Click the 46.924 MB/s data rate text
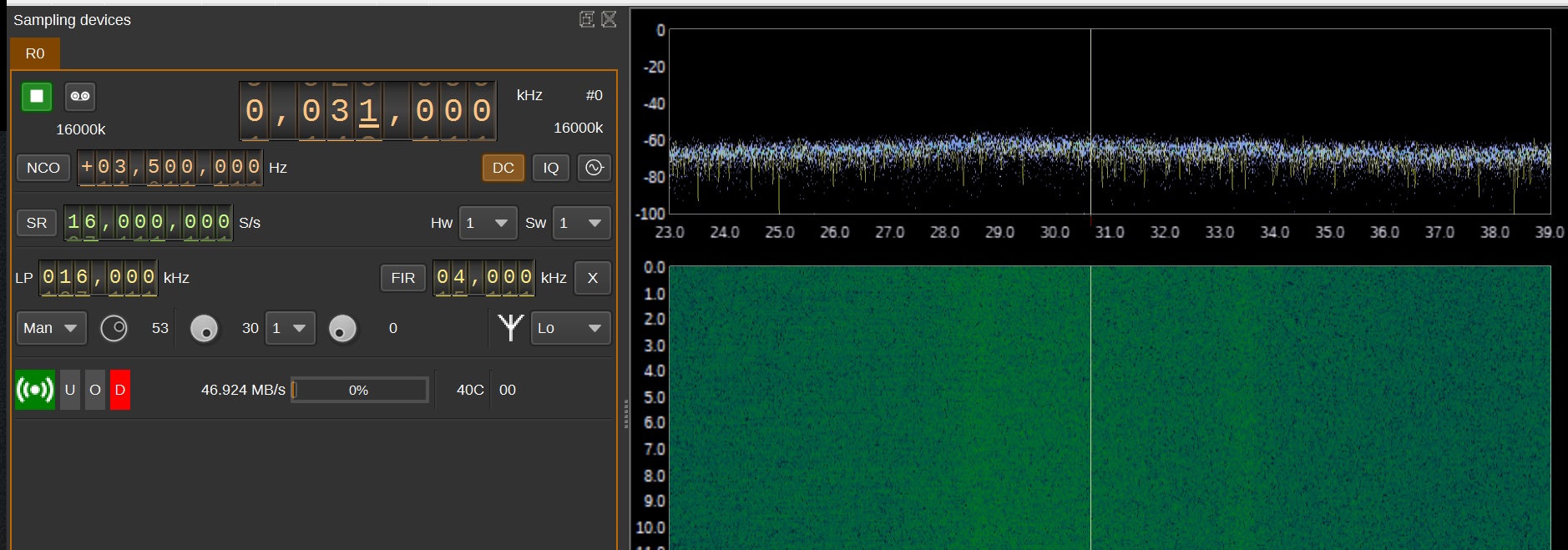Viewport: 1568px width, 550px height. 243,390
